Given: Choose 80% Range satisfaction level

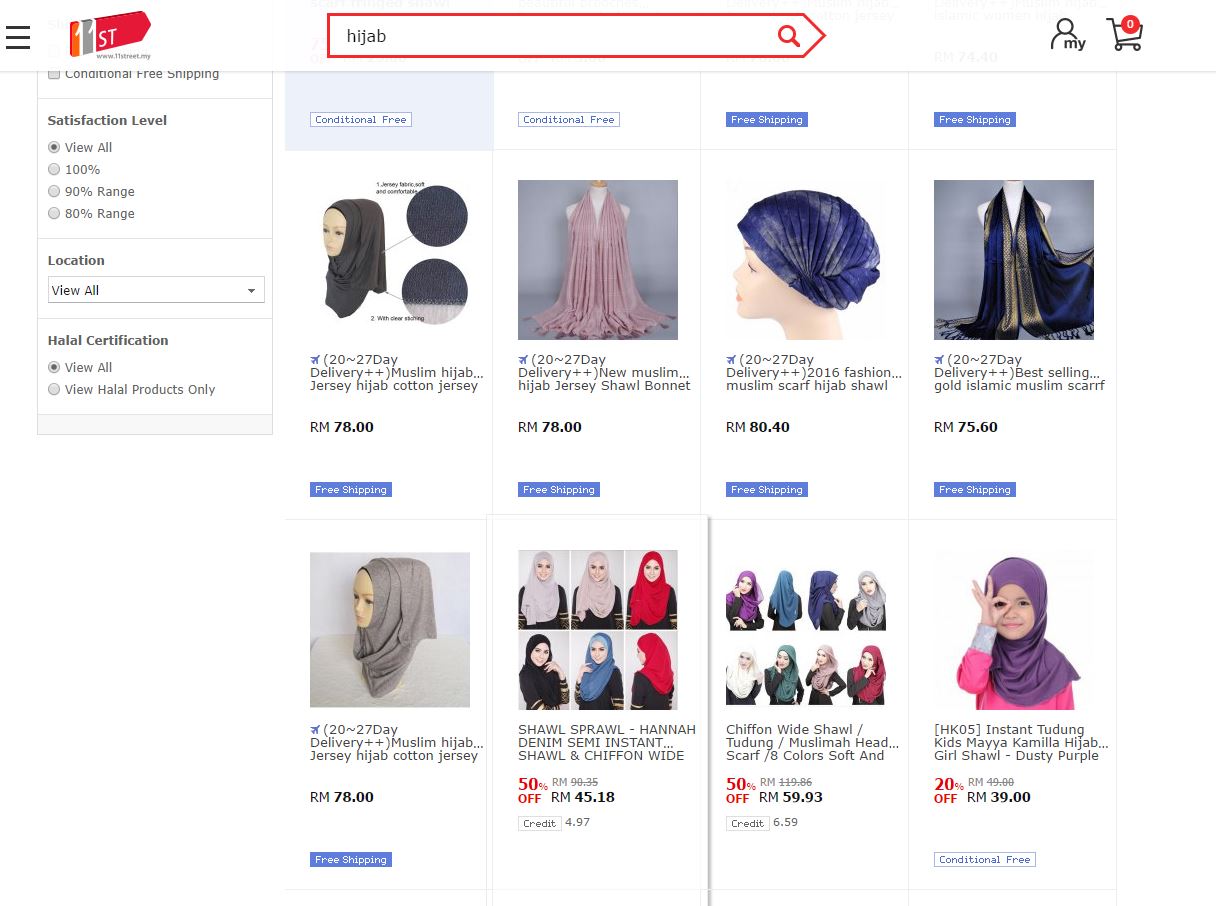Looking at the screenshot, I should [55, 214].
